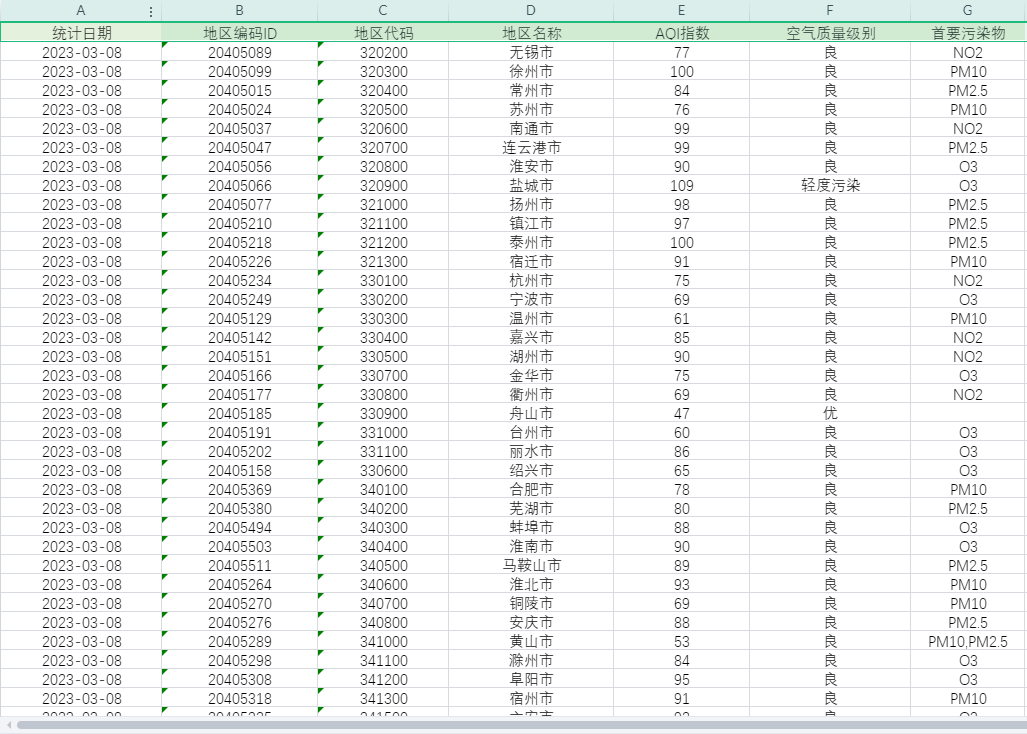Click the AQI value 109 cell
The height and width of the screenshot is (734, 1027).
681,185
